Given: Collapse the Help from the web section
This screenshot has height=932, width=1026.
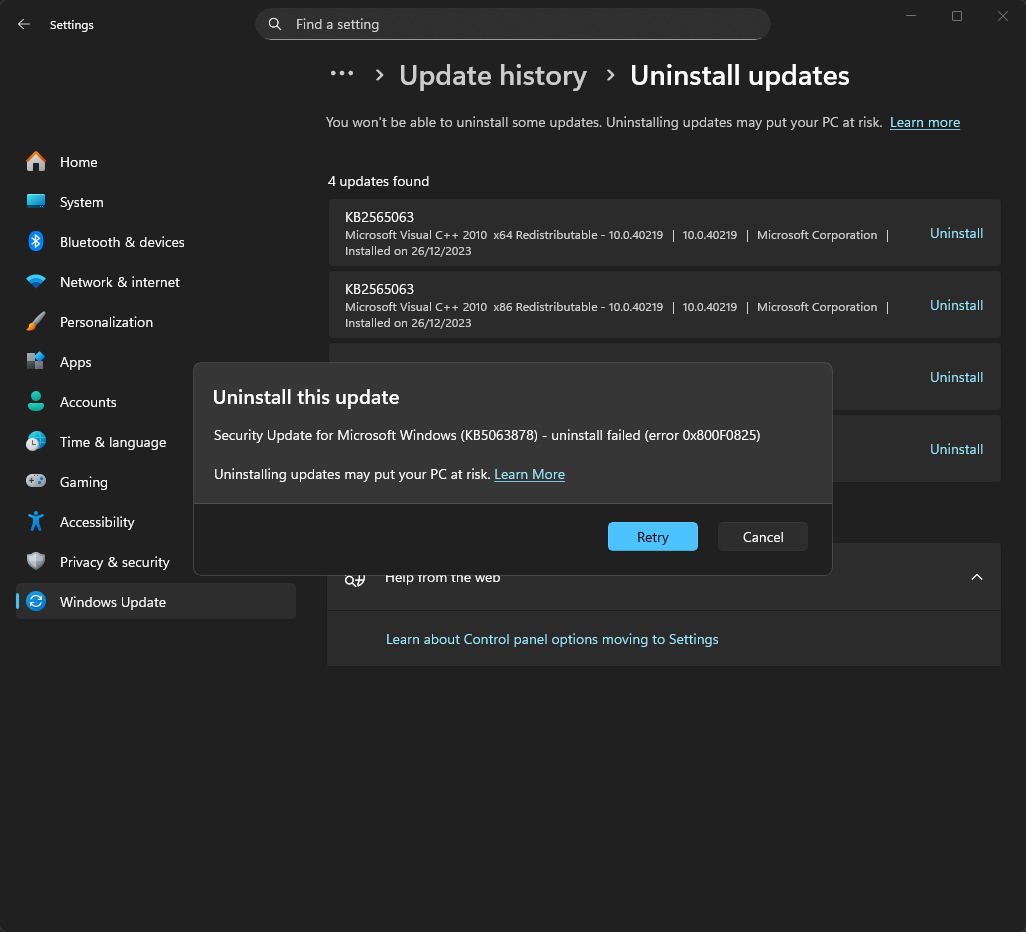Looking at the screenshot, I should click(x=976, y=577).
